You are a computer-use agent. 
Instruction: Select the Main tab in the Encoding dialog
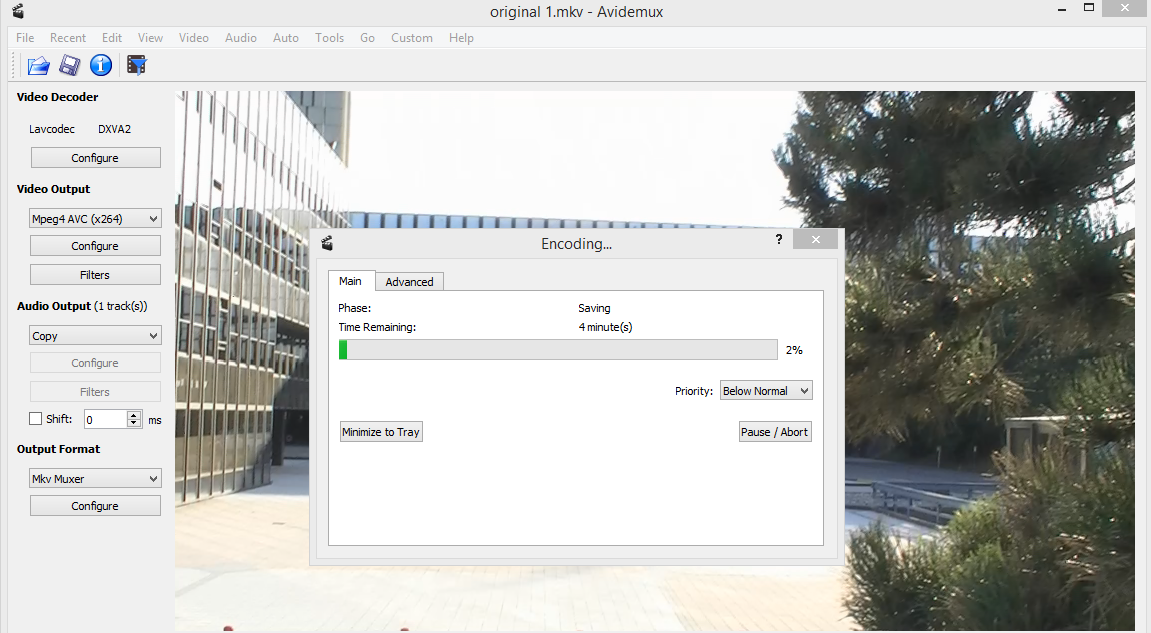point(350,281)
